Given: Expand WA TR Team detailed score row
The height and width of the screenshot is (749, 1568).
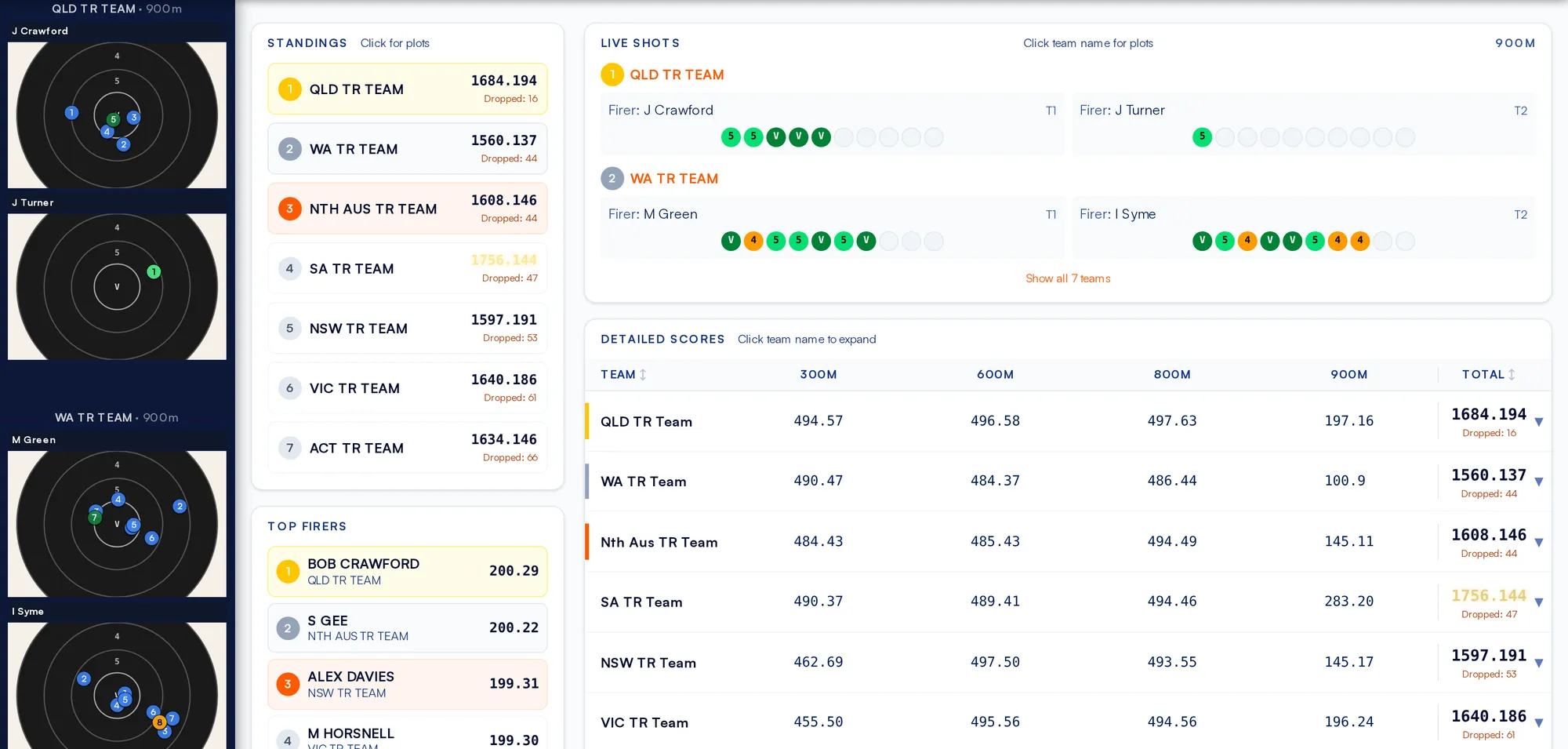Looking at the screenshot, I should tap(1068, 482).
